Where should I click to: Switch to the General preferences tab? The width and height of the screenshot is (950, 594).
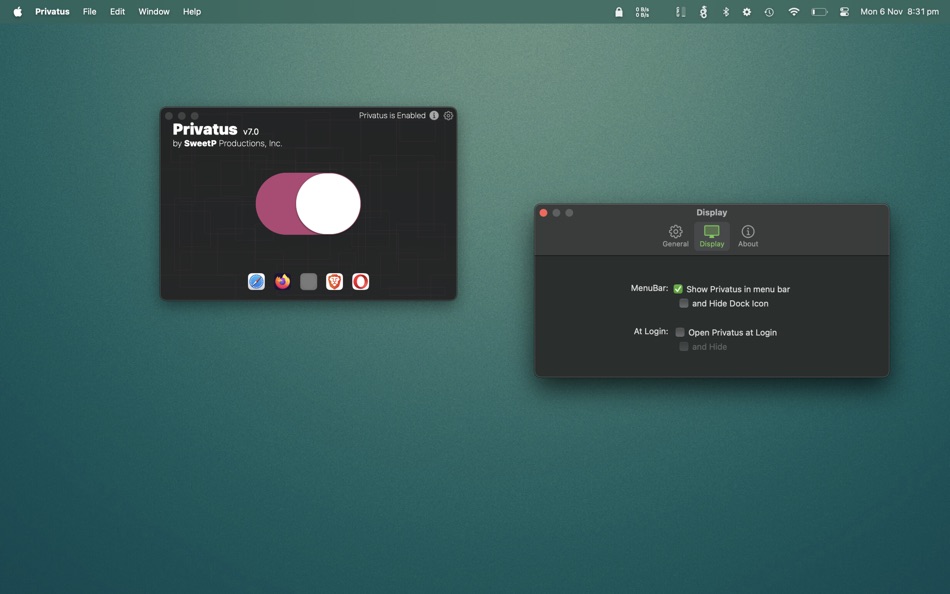pyautogui.click(x=676, y=236)
